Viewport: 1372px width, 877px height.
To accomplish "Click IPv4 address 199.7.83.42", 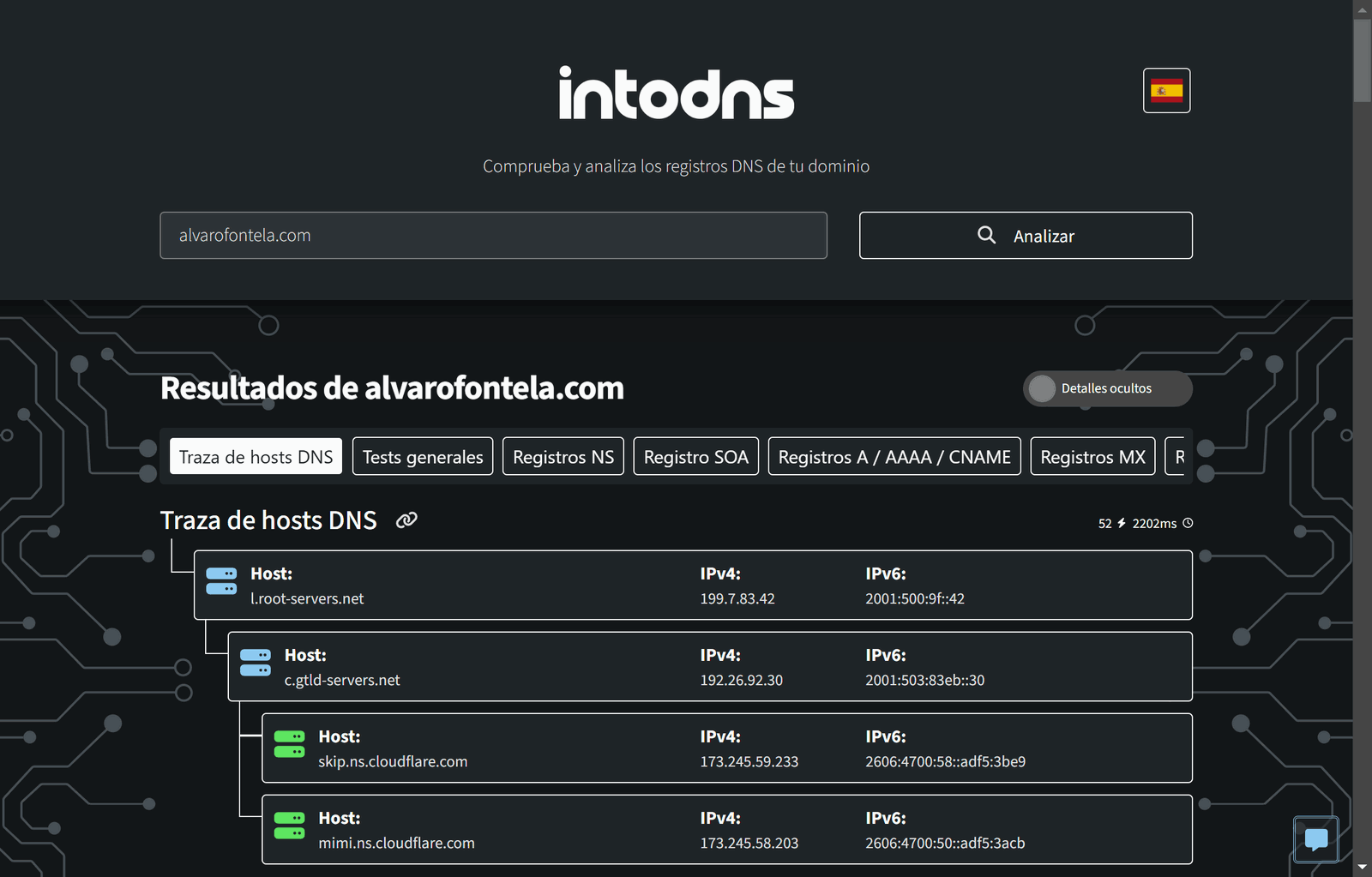I will 737,598.
